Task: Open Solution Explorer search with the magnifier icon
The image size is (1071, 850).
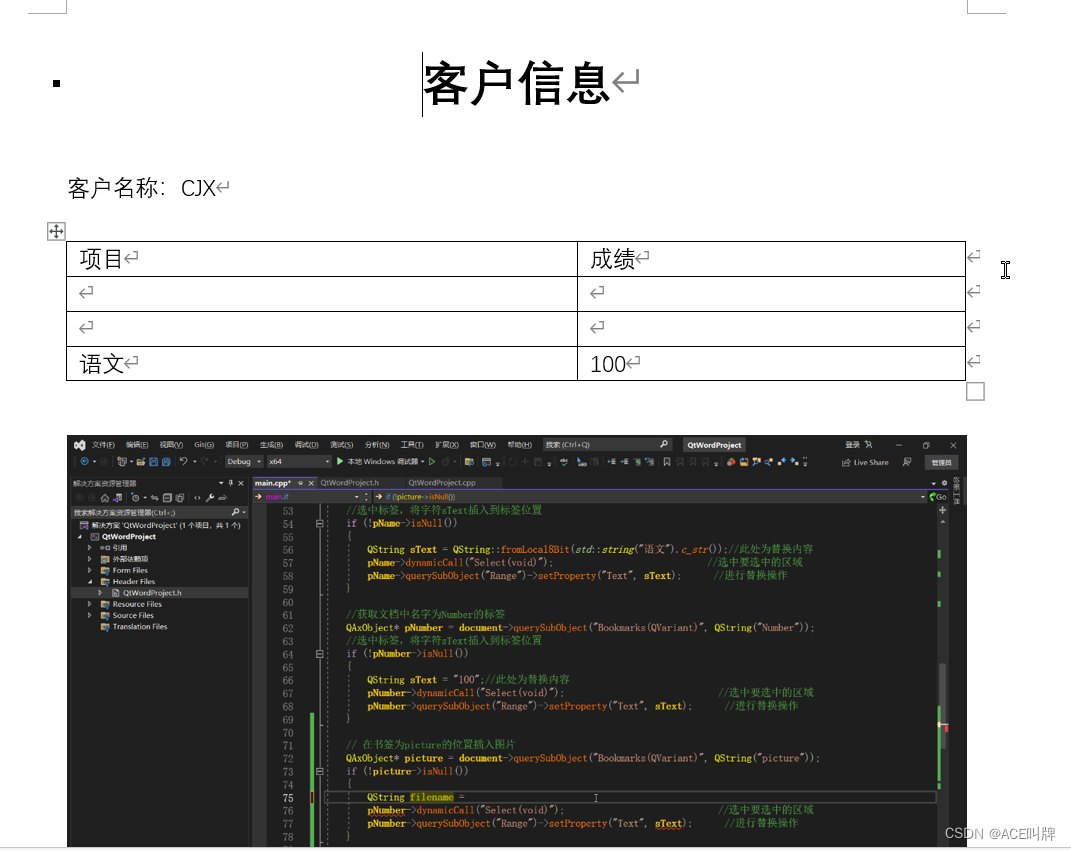Action: tap(235, 512)
